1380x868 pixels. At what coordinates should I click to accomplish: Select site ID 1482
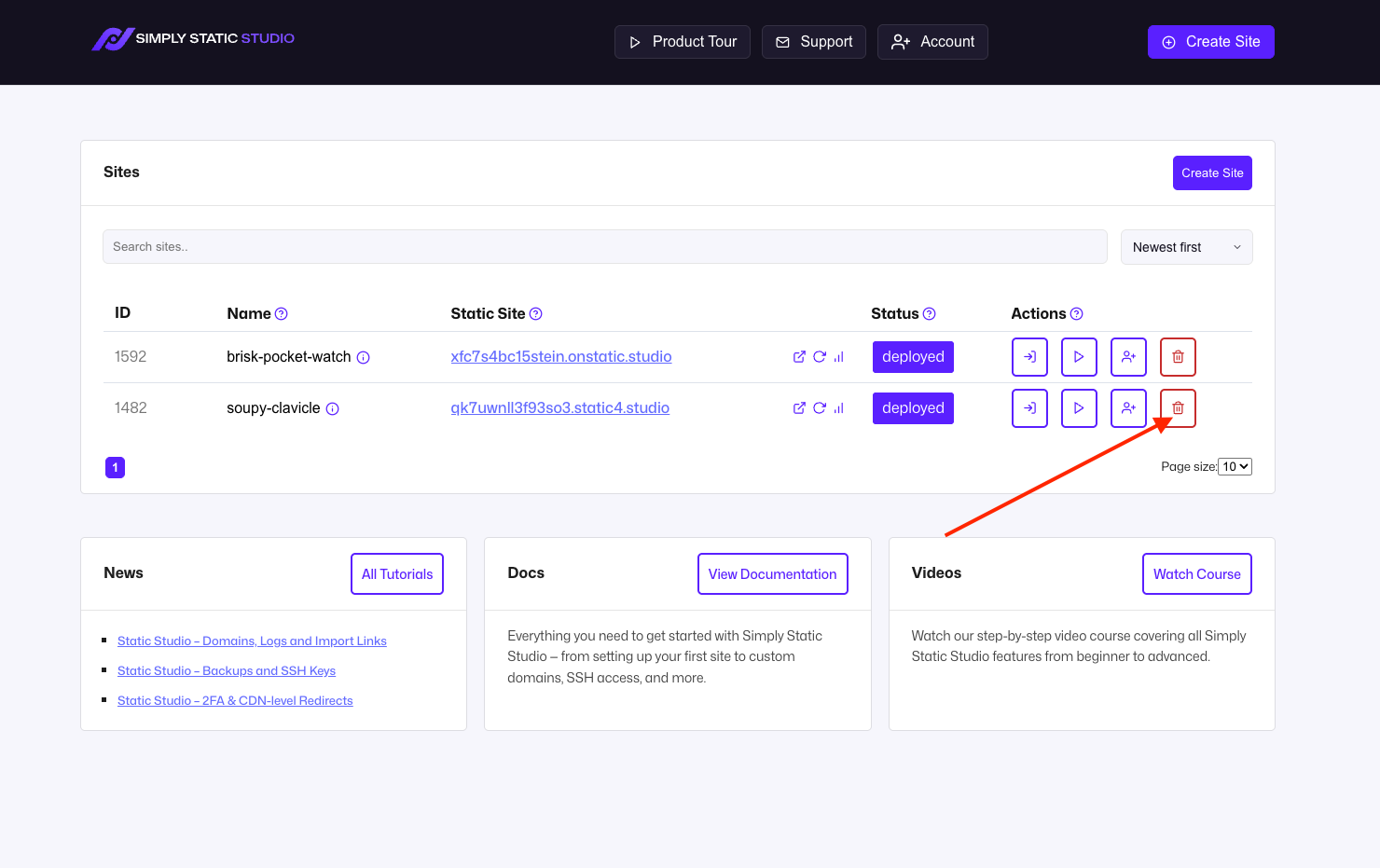click(131, 408)
